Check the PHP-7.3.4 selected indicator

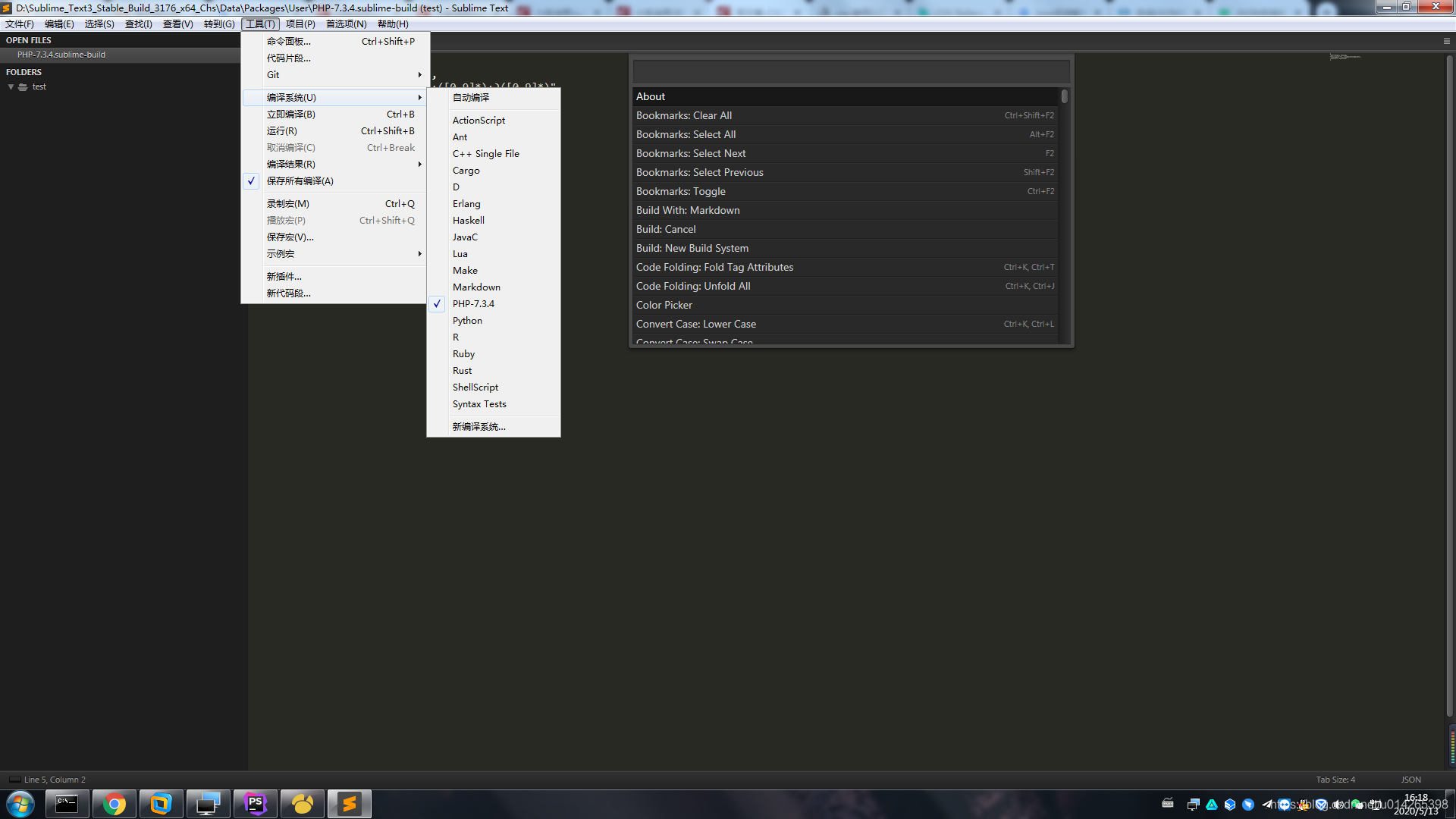pyautogui.click(x=437, y=303)
